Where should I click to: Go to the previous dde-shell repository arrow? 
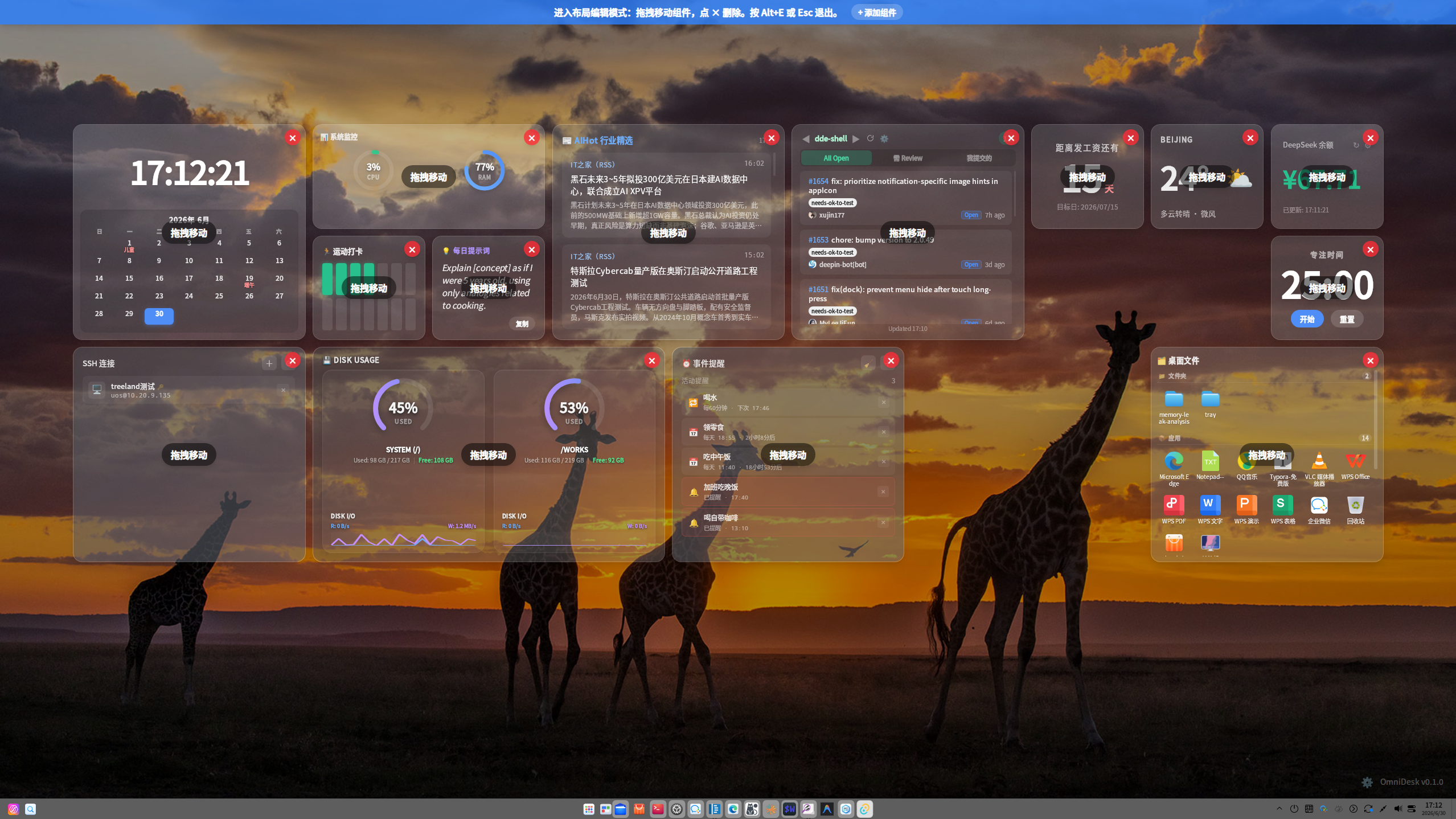[806, 139]
